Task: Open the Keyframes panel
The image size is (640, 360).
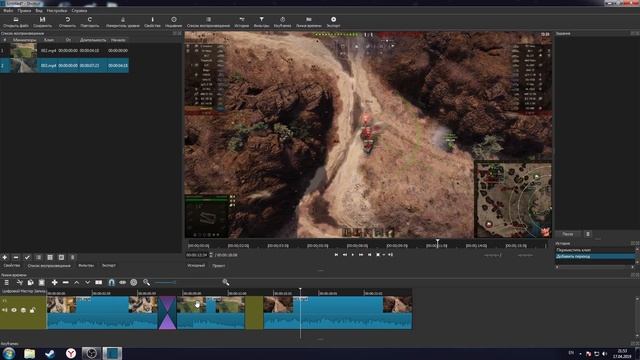Action: [x=282, y=22]
